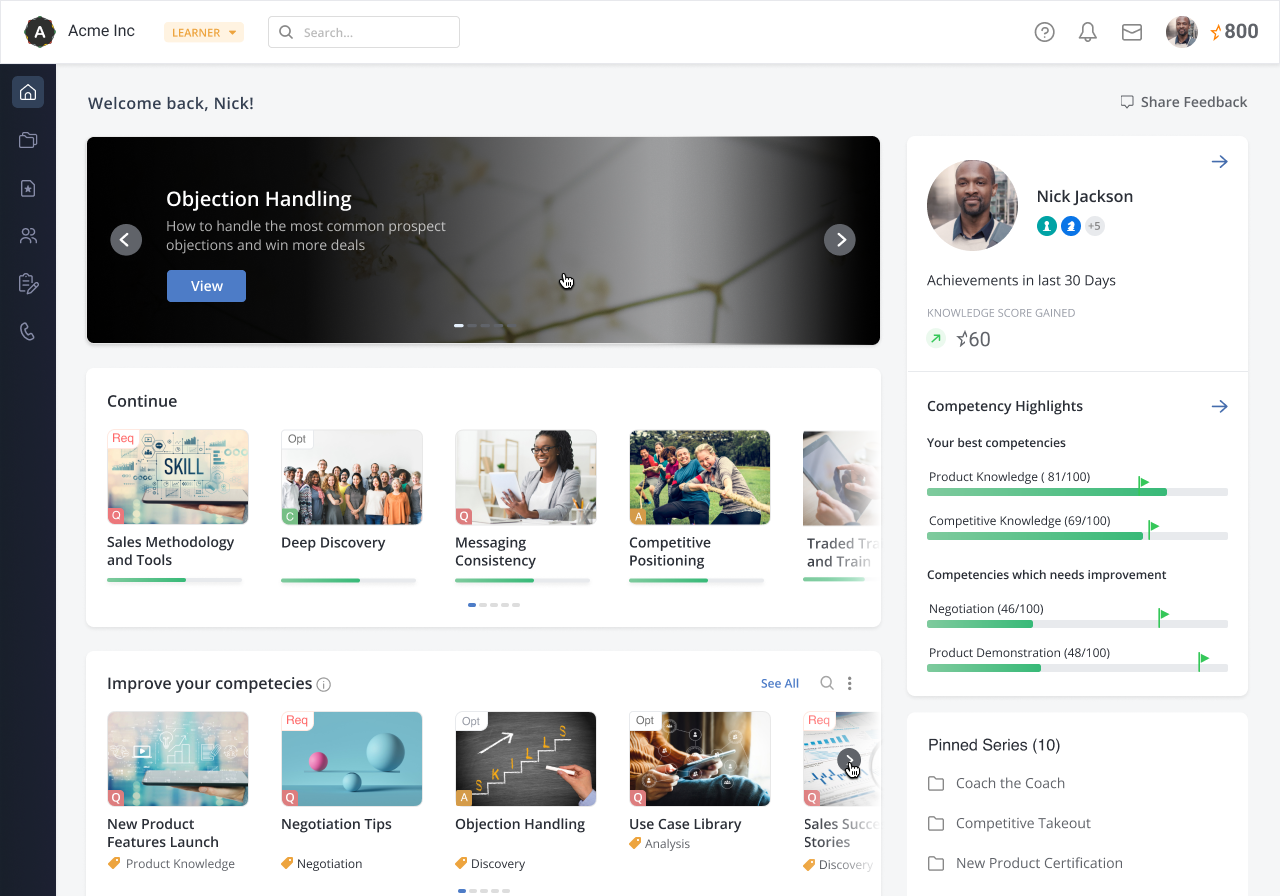Click the people community icon in sidebar

pos(27,235)
